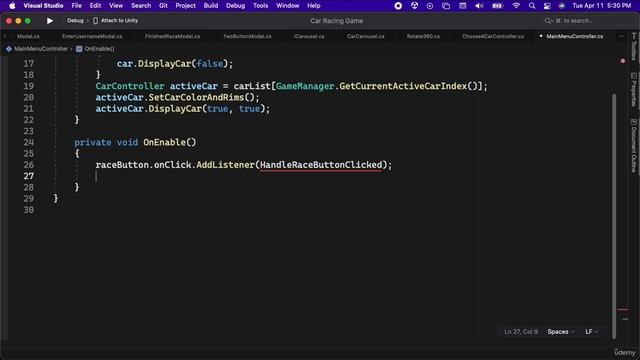Click the Ln 27, Col 9 position indicator
Image resolution: width=640 pixels, height=360 pixels.
coord(521,332)
